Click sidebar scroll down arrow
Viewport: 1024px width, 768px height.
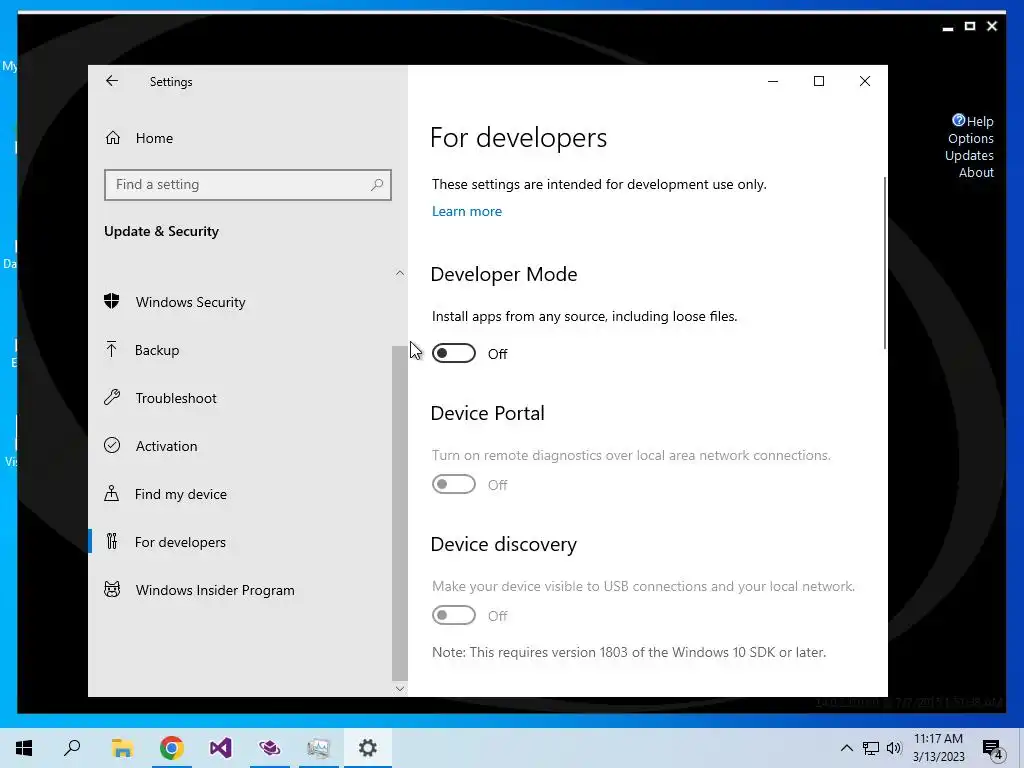(x=400, y=688)
